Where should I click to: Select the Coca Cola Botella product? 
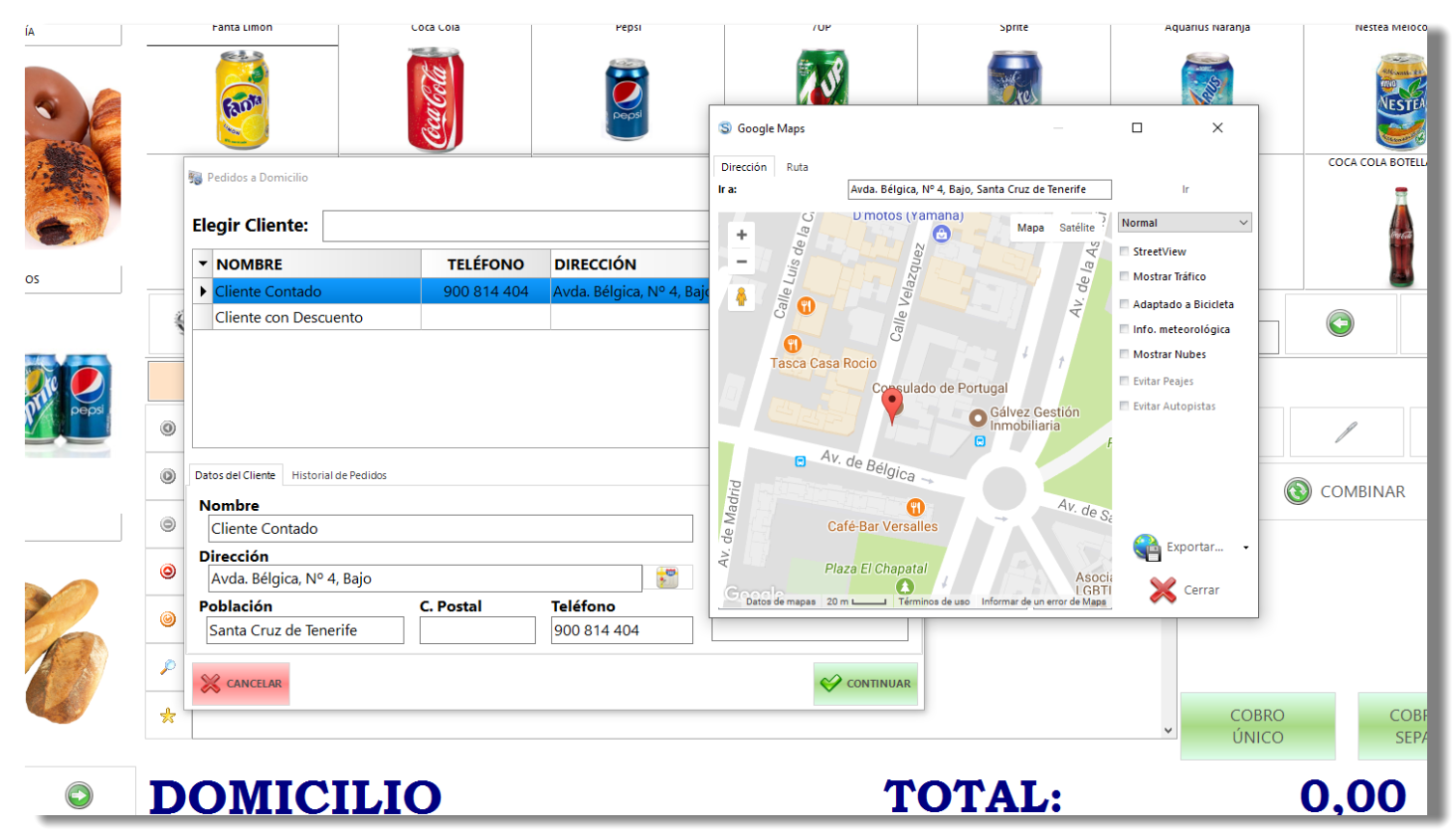[x=1400, y=237]
